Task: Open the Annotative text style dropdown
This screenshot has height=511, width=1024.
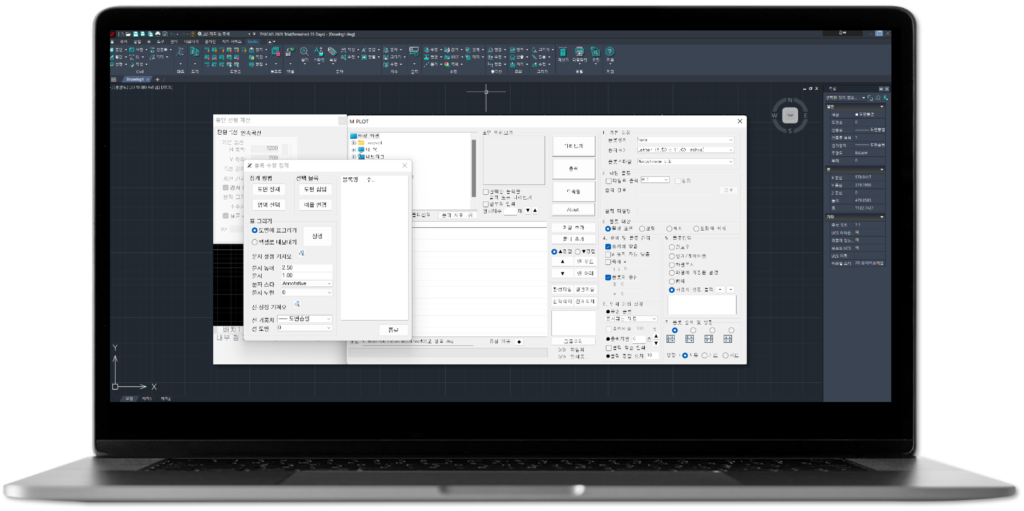Action: tap(306, 284)
